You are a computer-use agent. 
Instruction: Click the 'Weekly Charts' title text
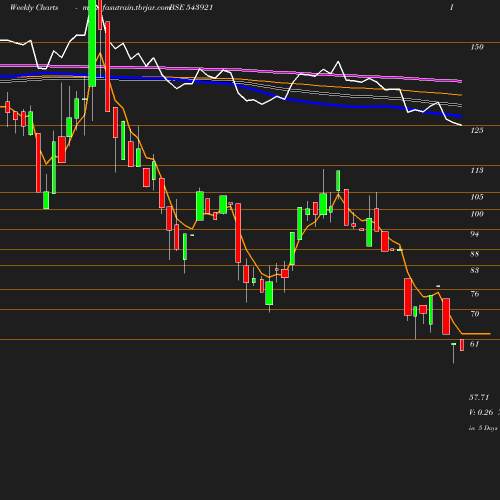coord(34,7)
